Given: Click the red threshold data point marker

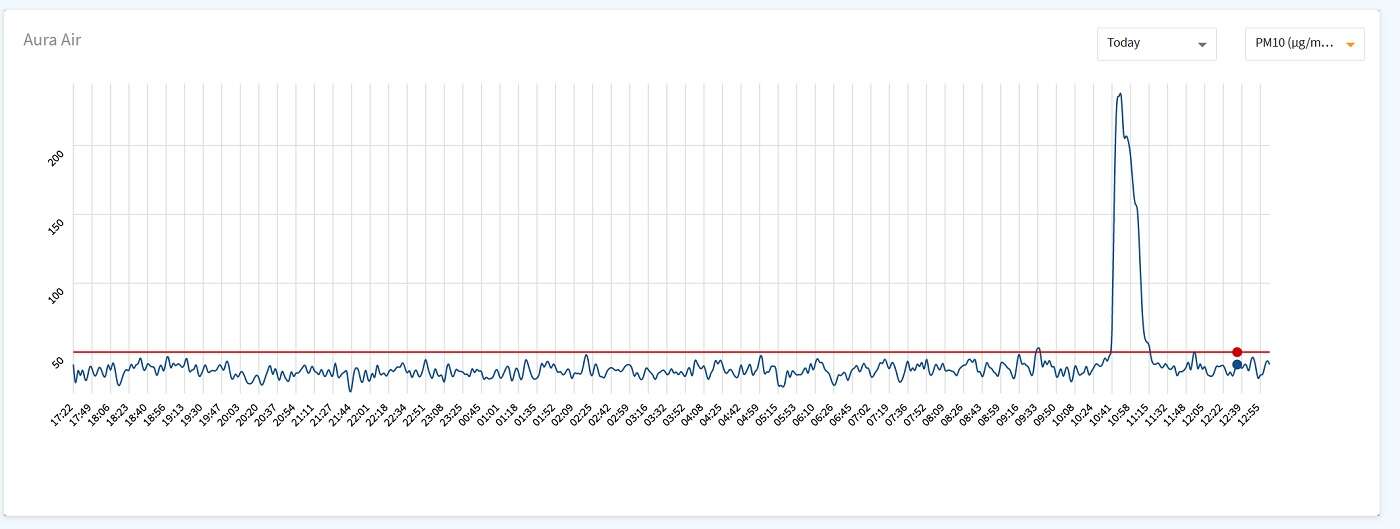Looking at the screenshot, I should 1237,352.
